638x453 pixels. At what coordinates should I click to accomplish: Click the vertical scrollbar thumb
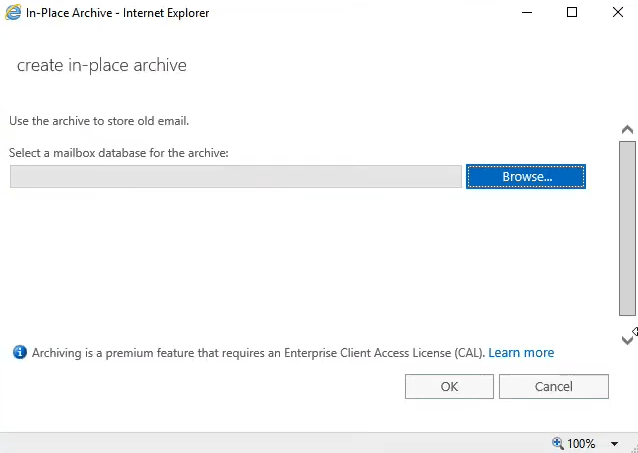[x=627, y=228]
